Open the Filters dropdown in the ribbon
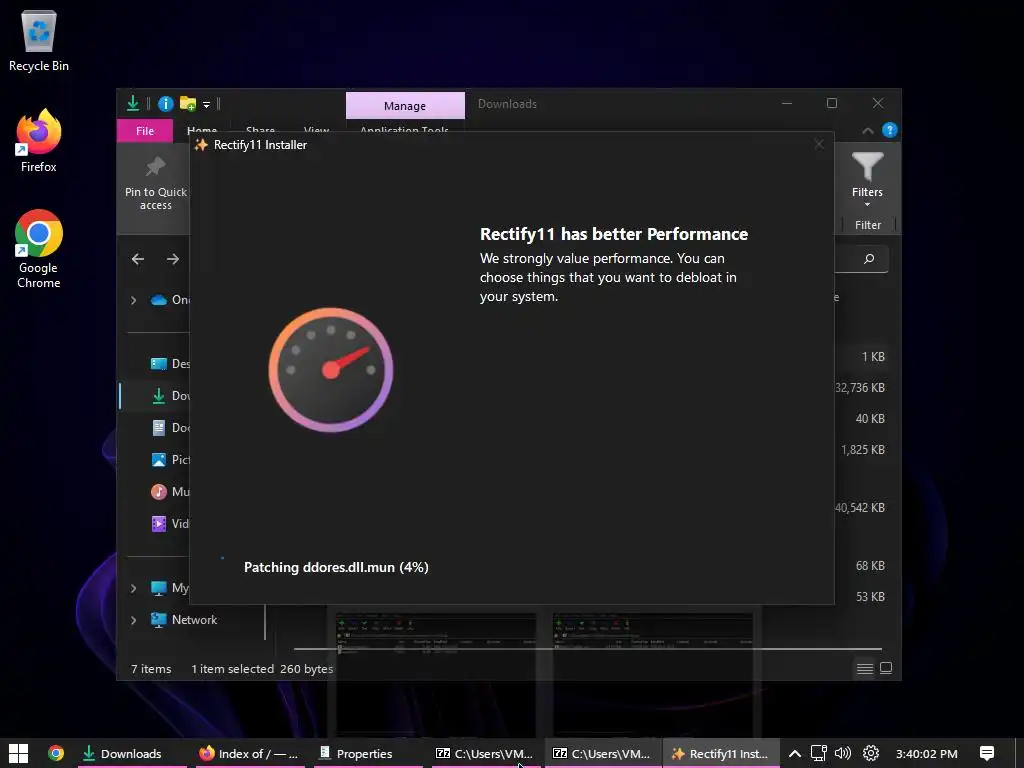This screenshot has width=1024, height=768. [x=867, y=178]
